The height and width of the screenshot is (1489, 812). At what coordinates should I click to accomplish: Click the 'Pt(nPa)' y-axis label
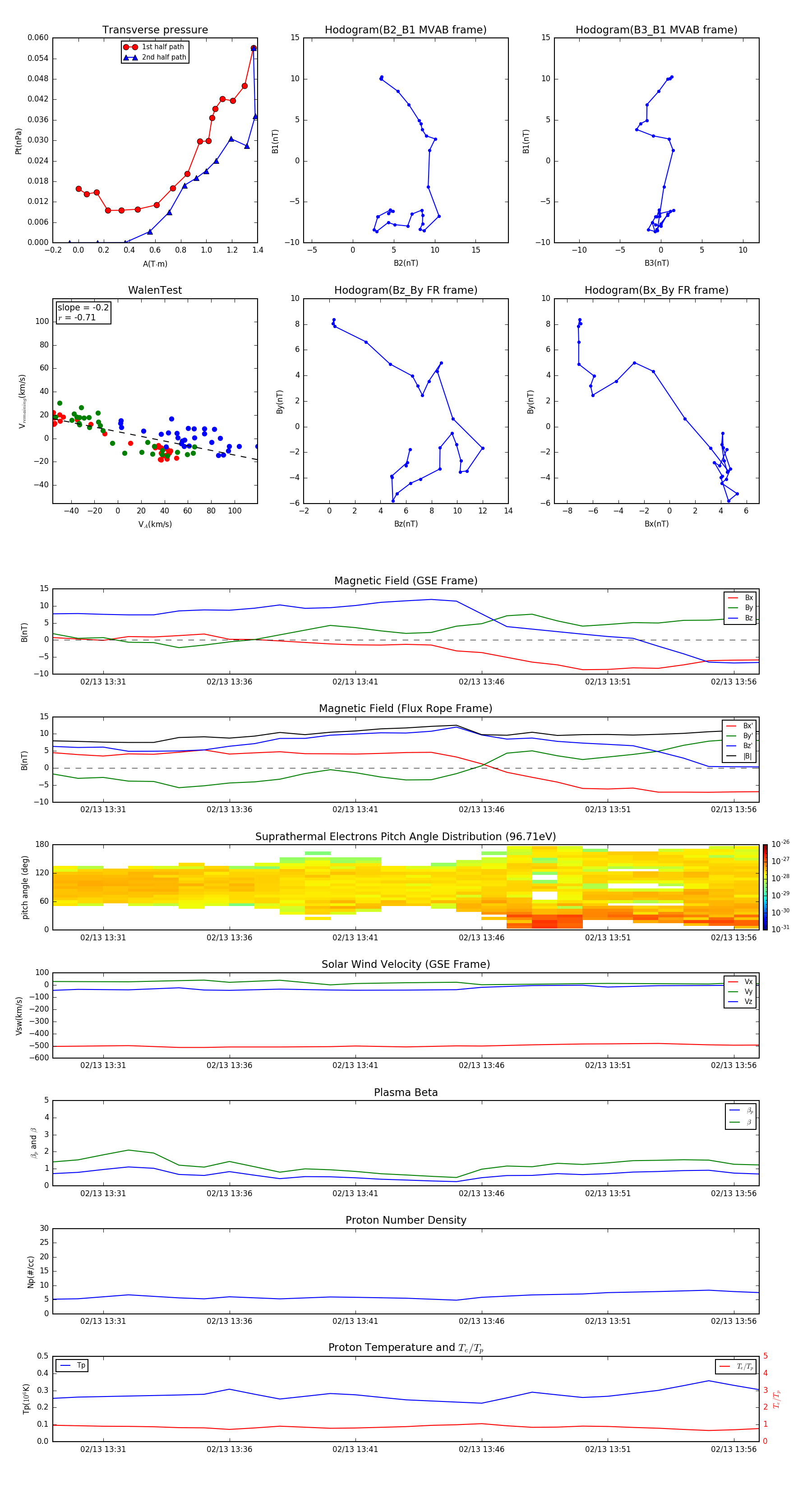pyautogui.click(x=18, y=141)
